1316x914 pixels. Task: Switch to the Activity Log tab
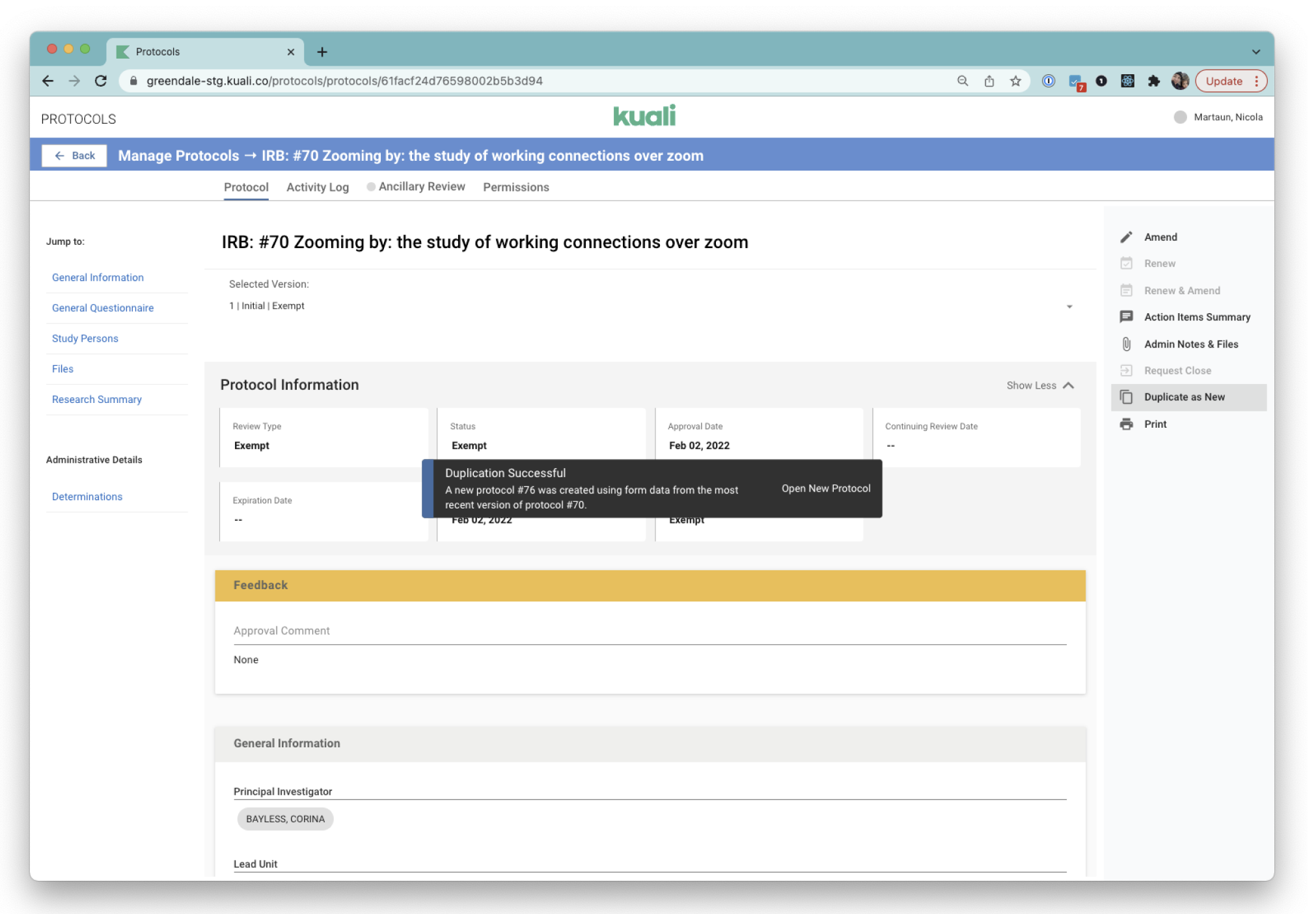318,187
